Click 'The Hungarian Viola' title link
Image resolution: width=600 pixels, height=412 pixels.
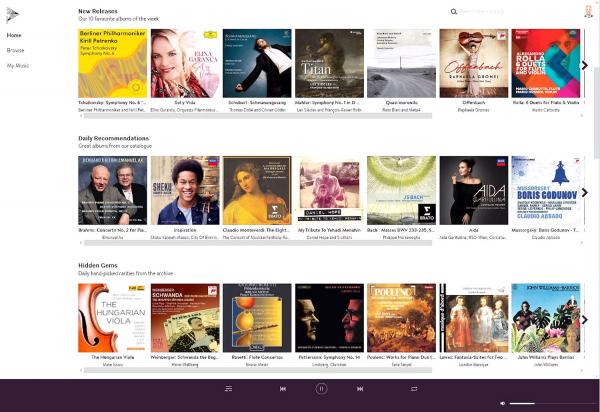[112, 357]
